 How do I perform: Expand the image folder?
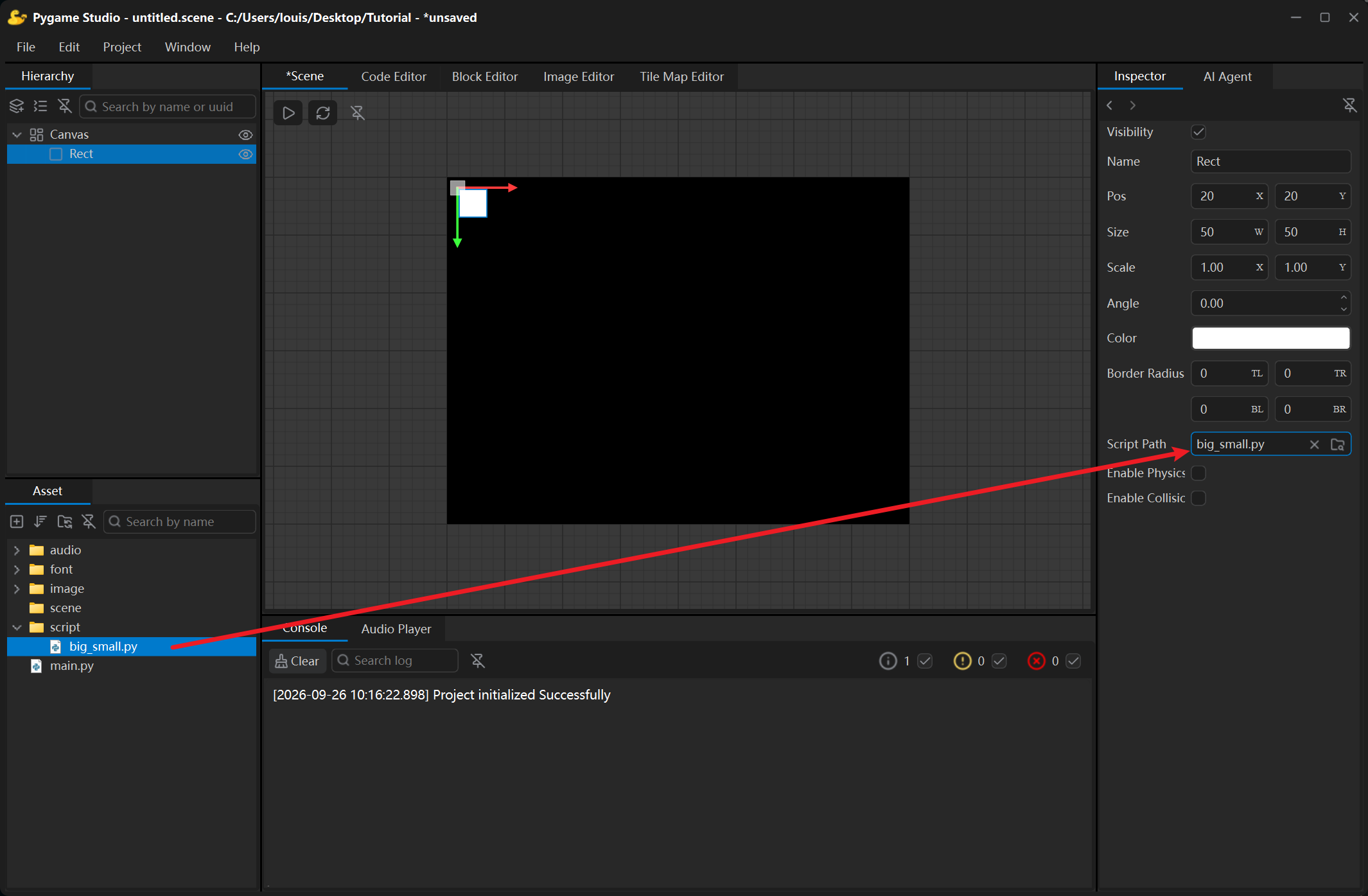(17, 589)
